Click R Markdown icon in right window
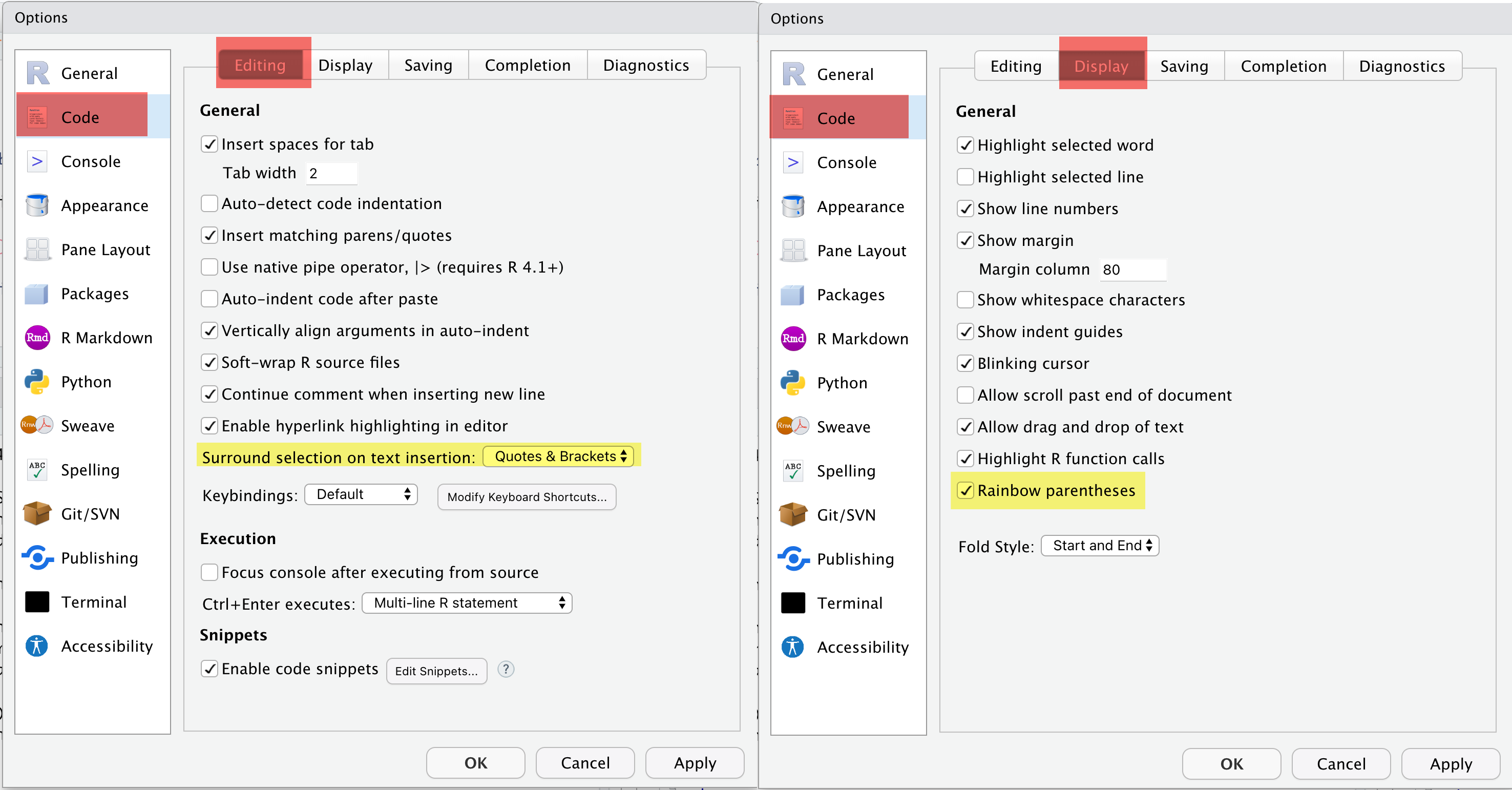This screenshot has width=1512, height=790. [793, 339]
